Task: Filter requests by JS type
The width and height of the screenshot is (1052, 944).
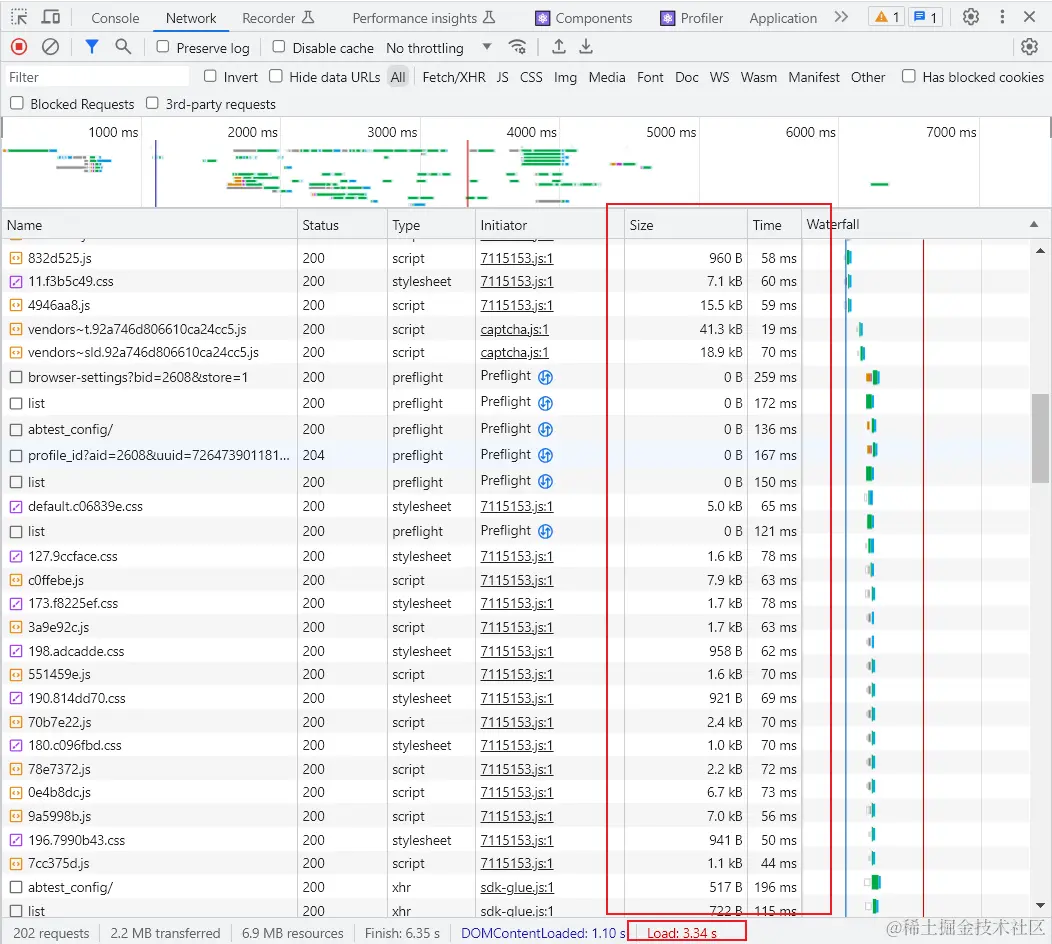Action: pos(503,77)
